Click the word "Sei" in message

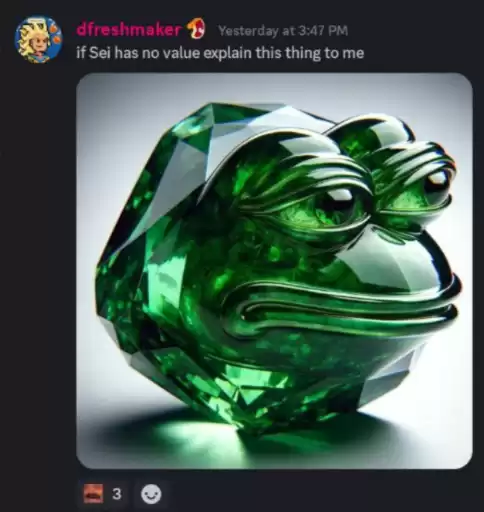tap(99, 53)
